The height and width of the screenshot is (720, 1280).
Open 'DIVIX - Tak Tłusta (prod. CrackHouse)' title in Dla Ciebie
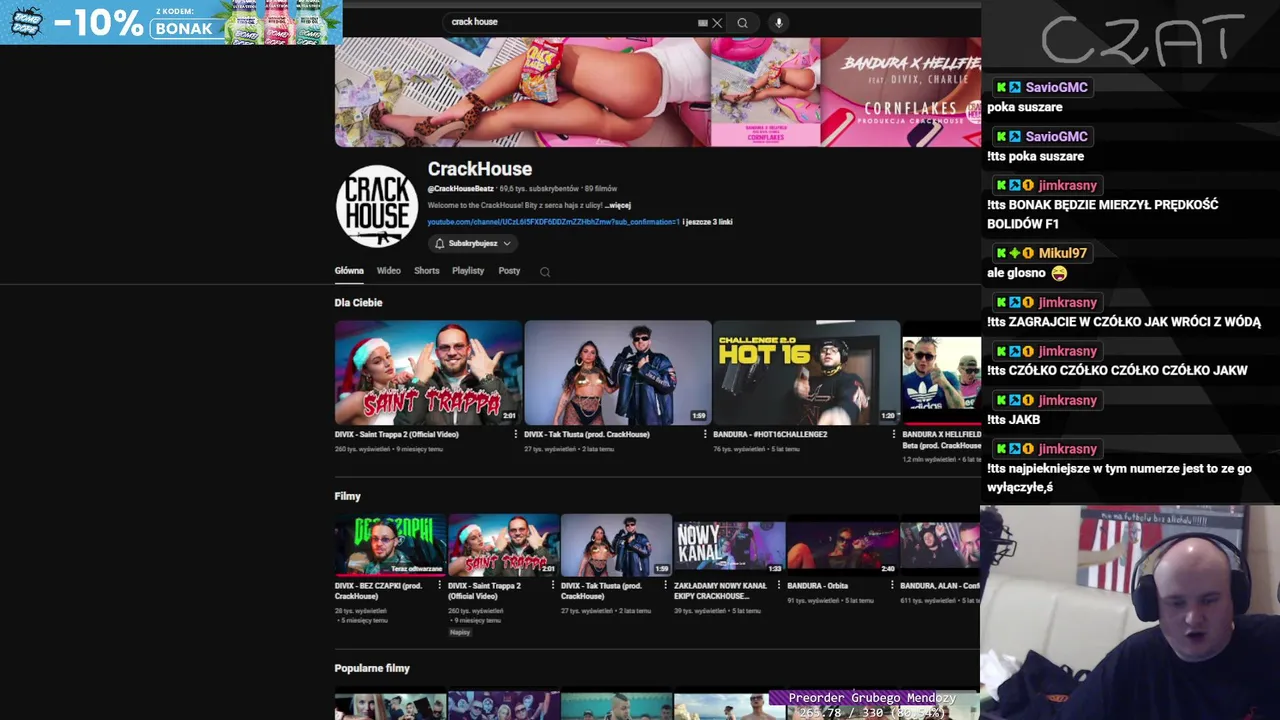(587, 435)
